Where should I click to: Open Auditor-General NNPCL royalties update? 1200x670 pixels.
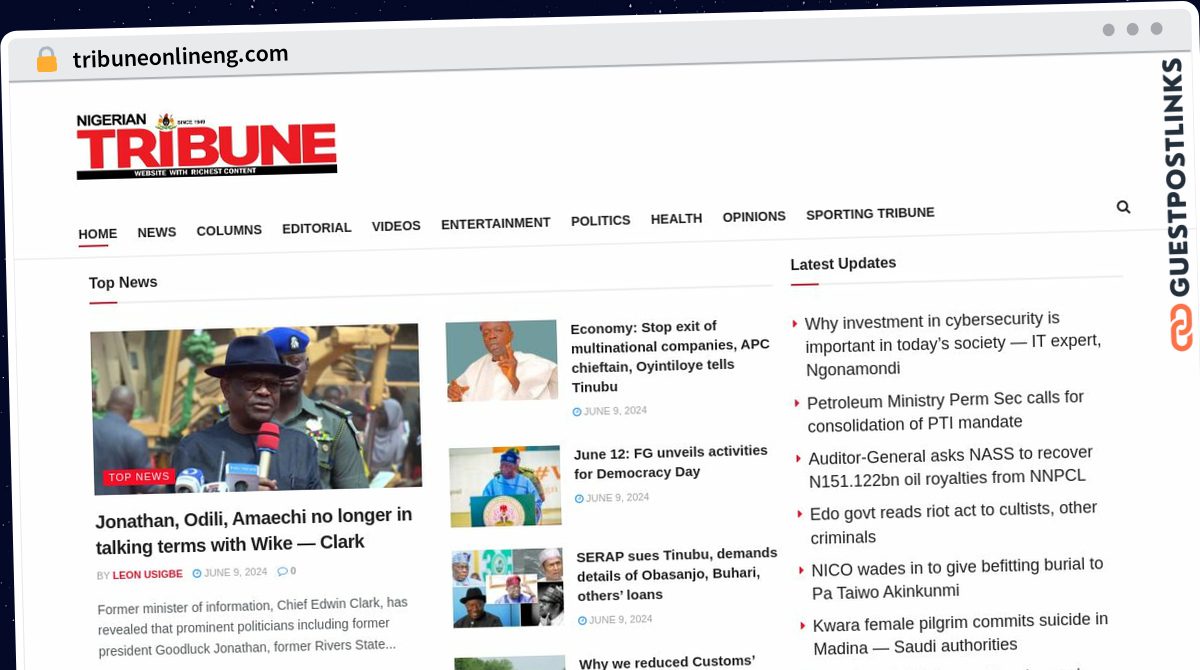(950, 466)
